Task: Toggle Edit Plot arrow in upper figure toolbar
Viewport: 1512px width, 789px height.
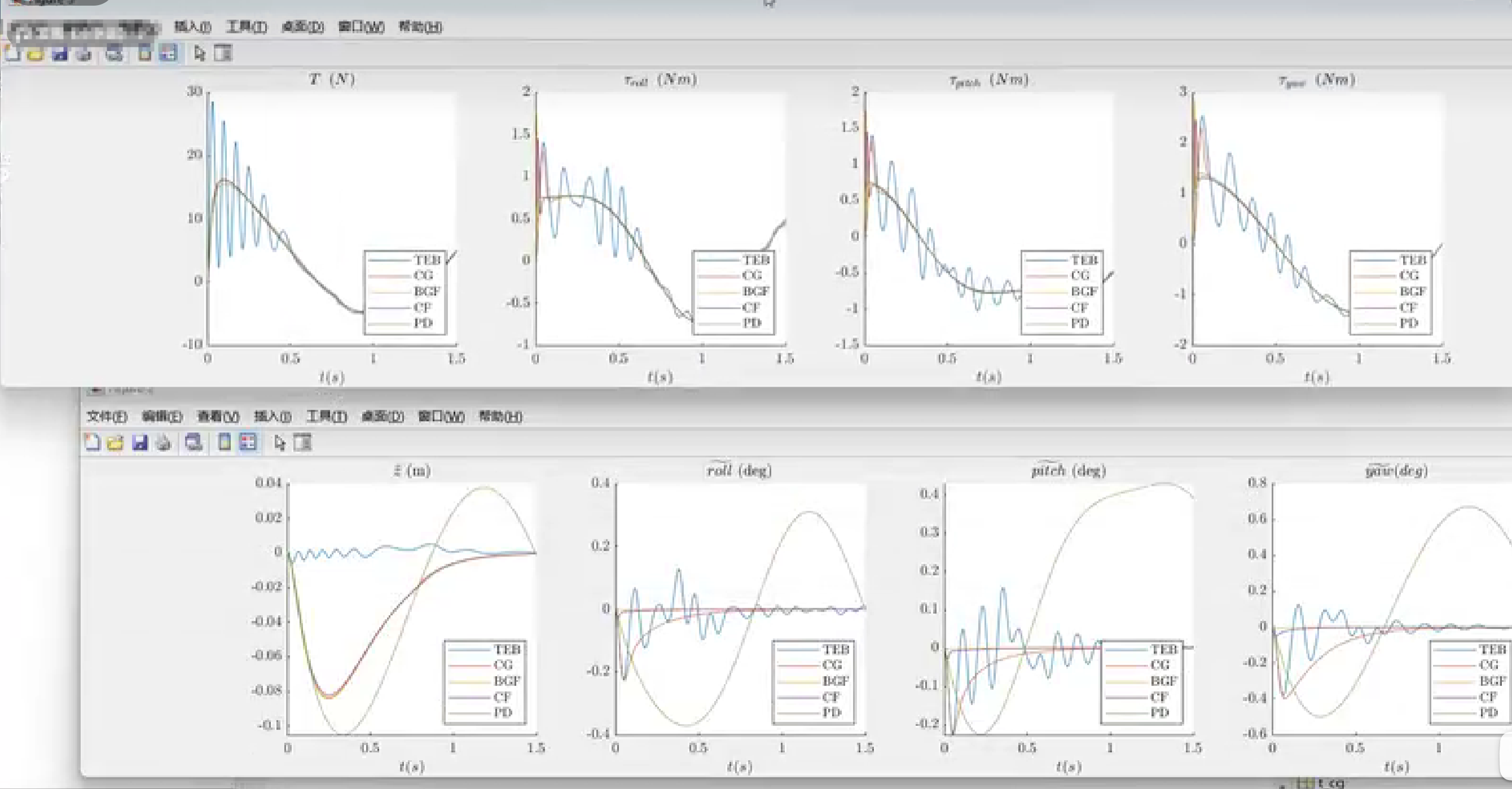Action: point(200,54)
